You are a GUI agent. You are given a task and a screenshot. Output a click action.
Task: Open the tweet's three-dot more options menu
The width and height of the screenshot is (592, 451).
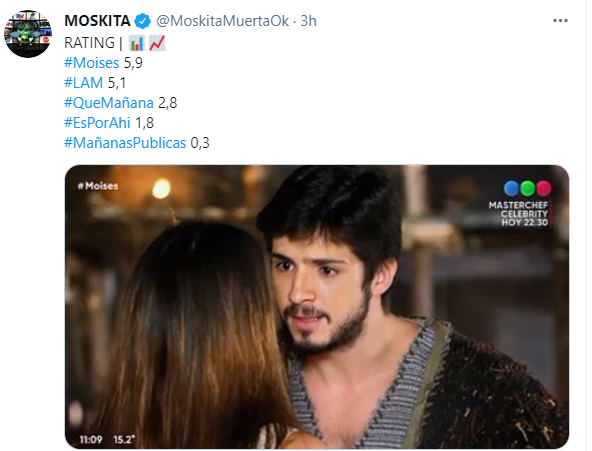coord(560,21)
